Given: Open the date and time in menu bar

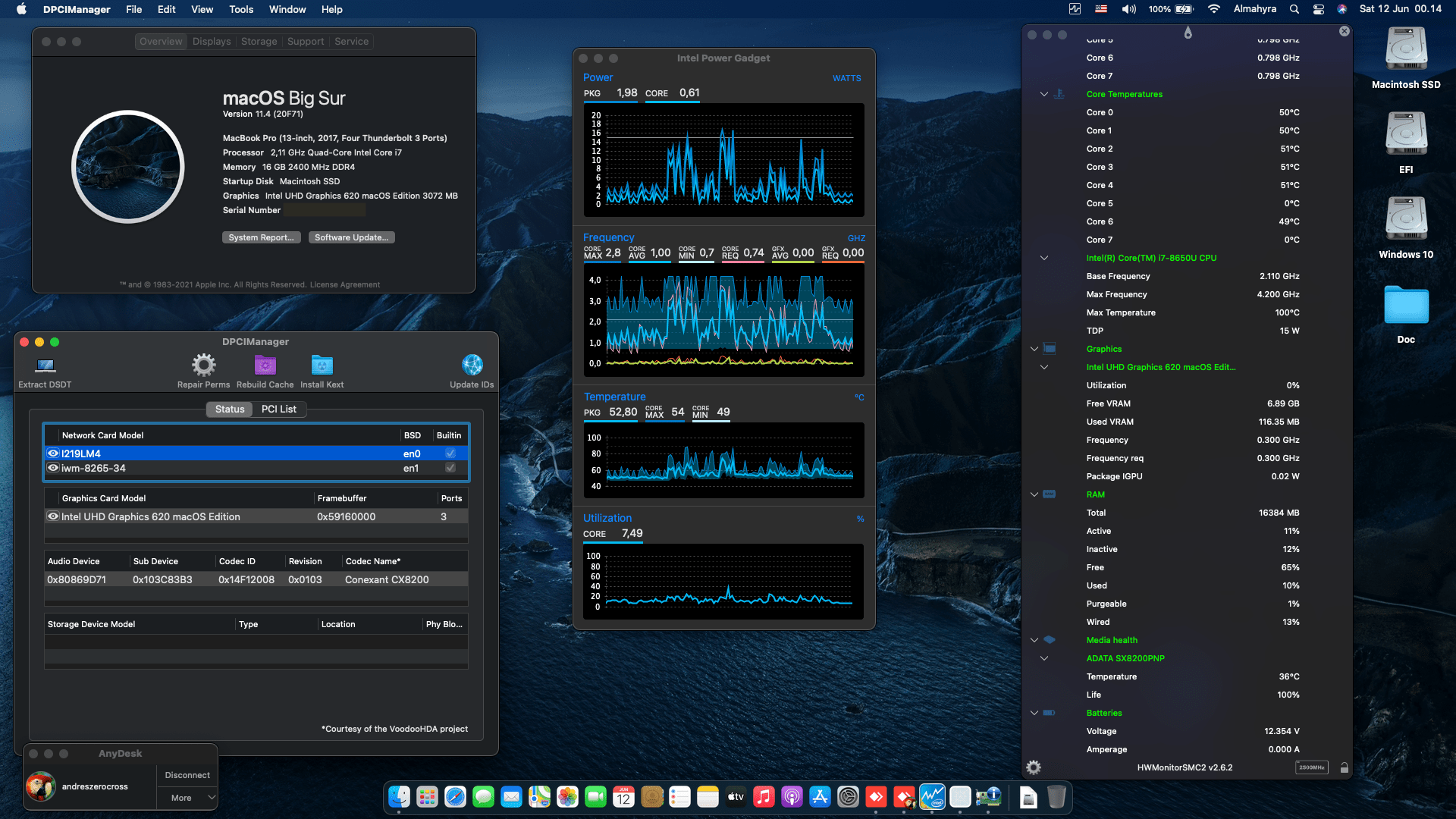Looking at the screenshot, I should coord(1400,9).
